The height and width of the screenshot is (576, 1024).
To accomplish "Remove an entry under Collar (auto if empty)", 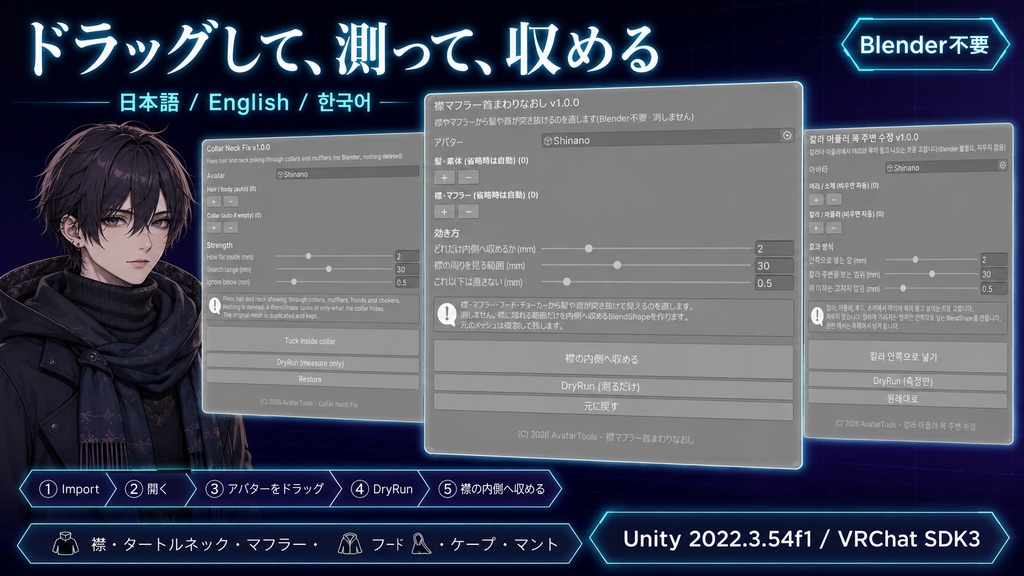I will [230, 227].
